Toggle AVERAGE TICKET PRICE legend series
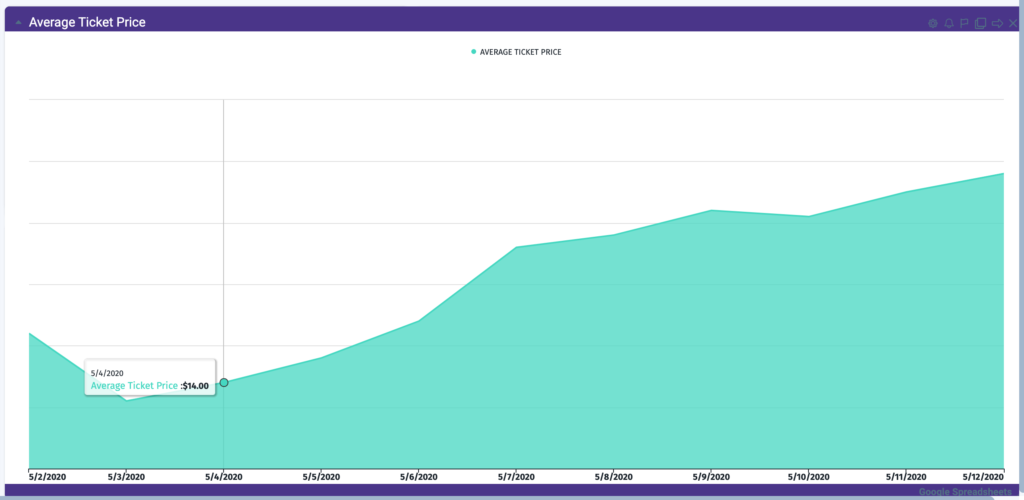 516,52
